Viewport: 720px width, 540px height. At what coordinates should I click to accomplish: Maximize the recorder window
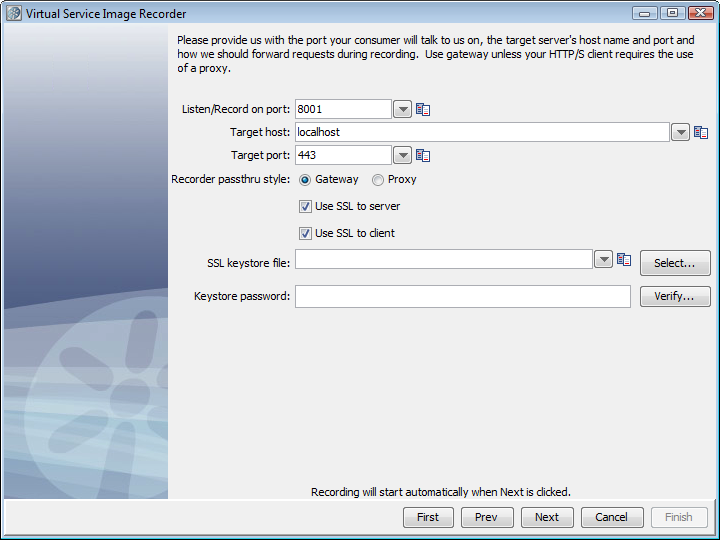pos(672,13)
